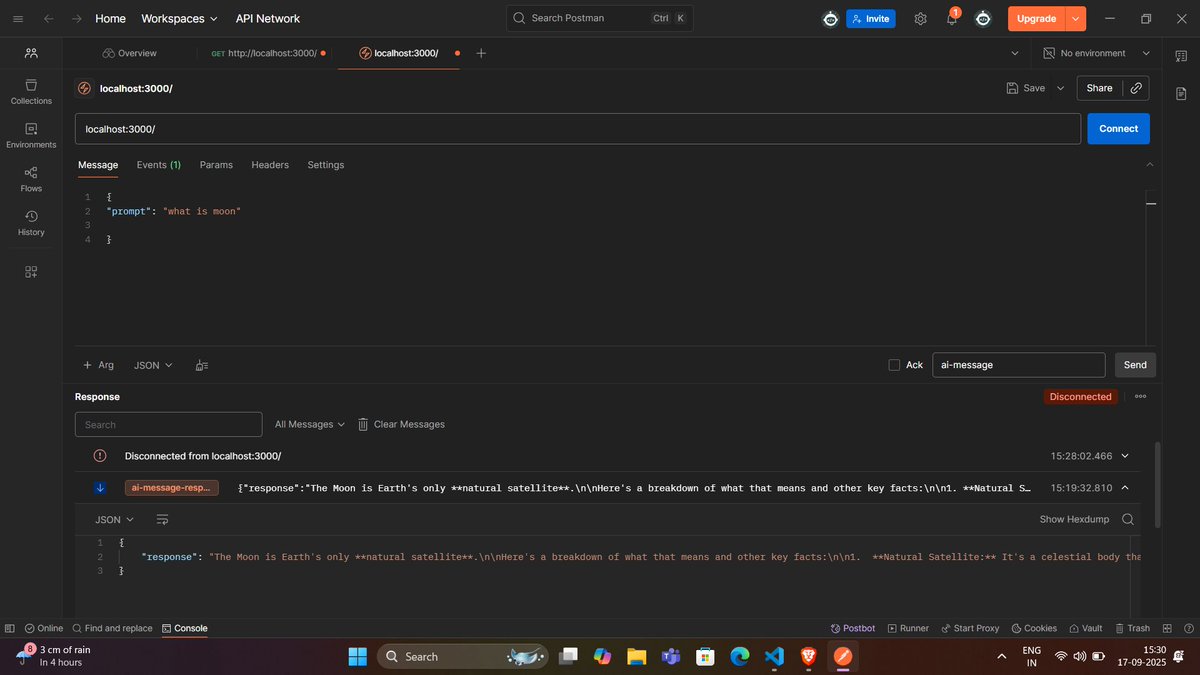Open History in the sidebar
Viewport: 1200px width, 675px height.
(31, 224)
